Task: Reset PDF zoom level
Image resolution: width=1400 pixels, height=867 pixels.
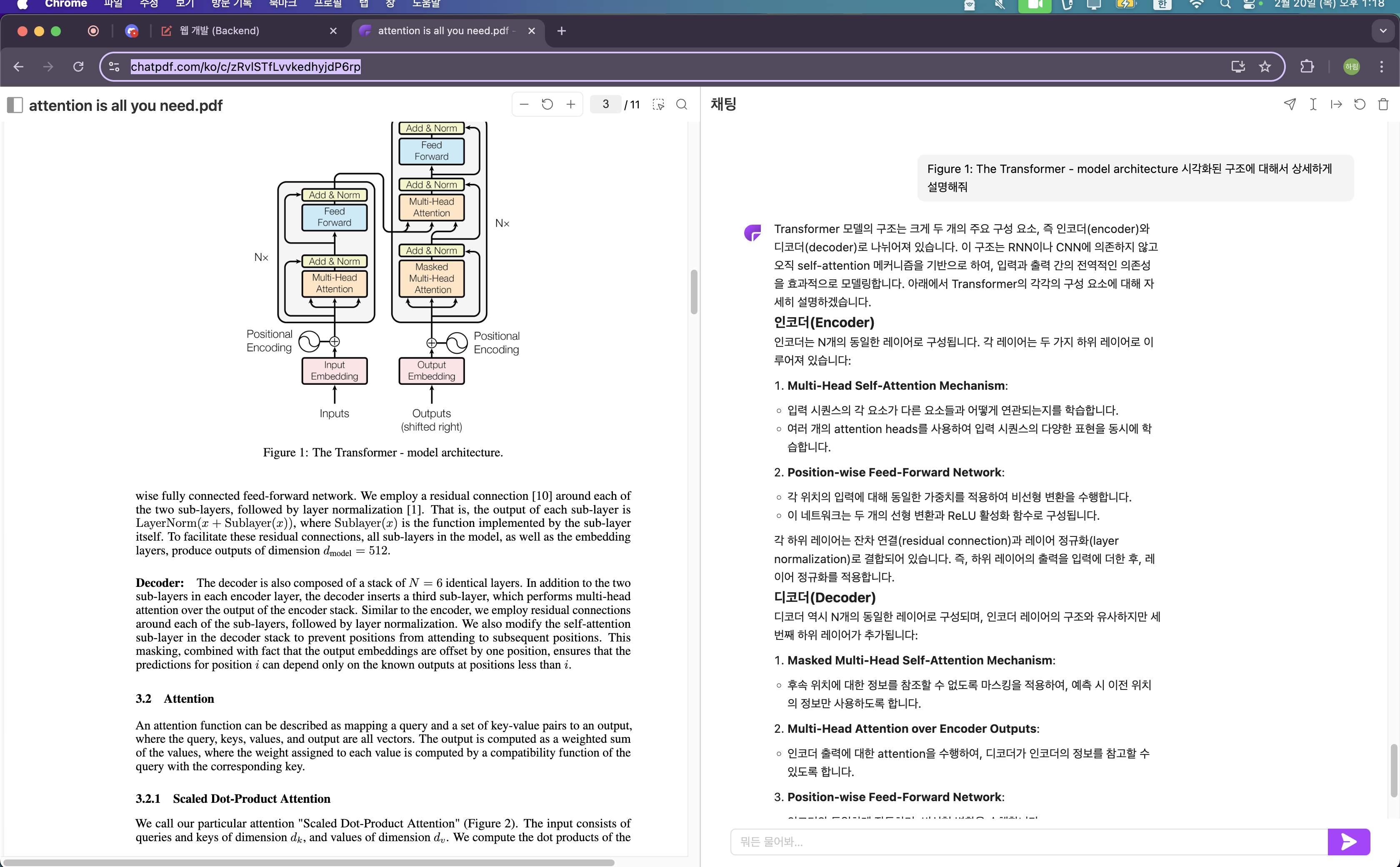Action: point(547,104)
